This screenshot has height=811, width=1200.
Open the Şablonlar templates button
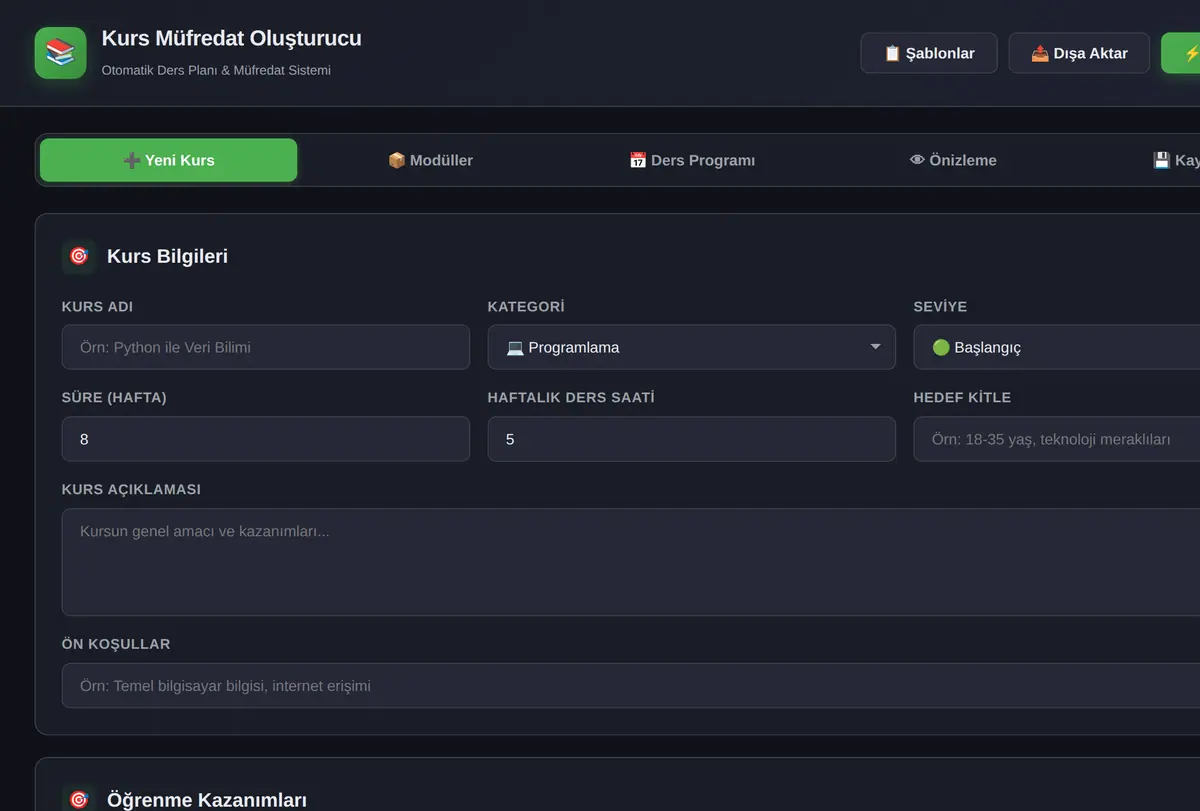929,53
